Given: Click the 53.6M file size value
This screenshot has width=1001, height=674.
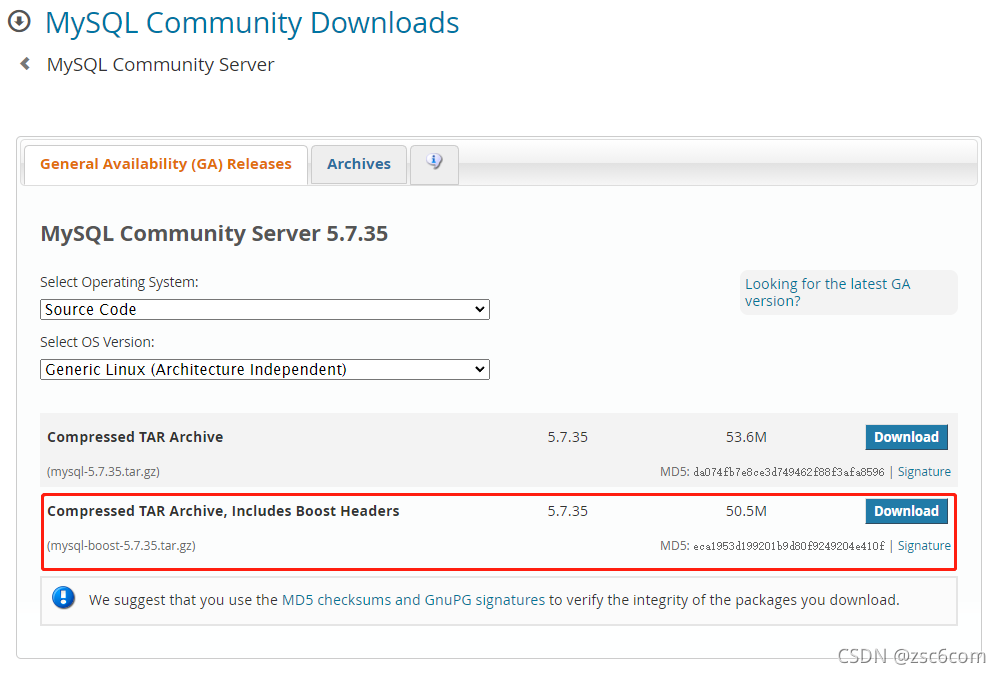Looking at the screenshot, I should 746,437.
